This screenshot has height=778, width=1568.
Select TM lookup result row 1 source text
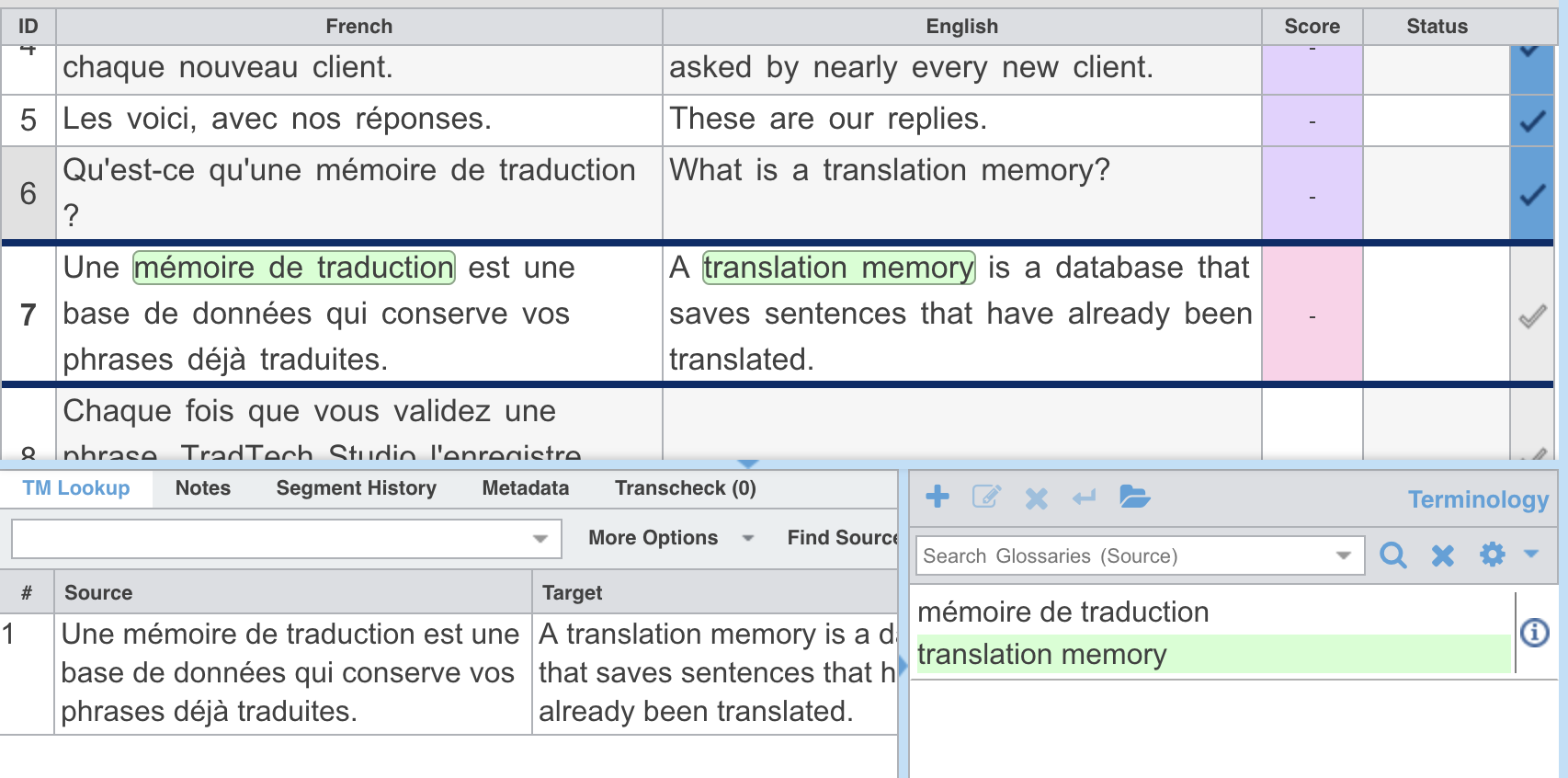coord(292,673)
